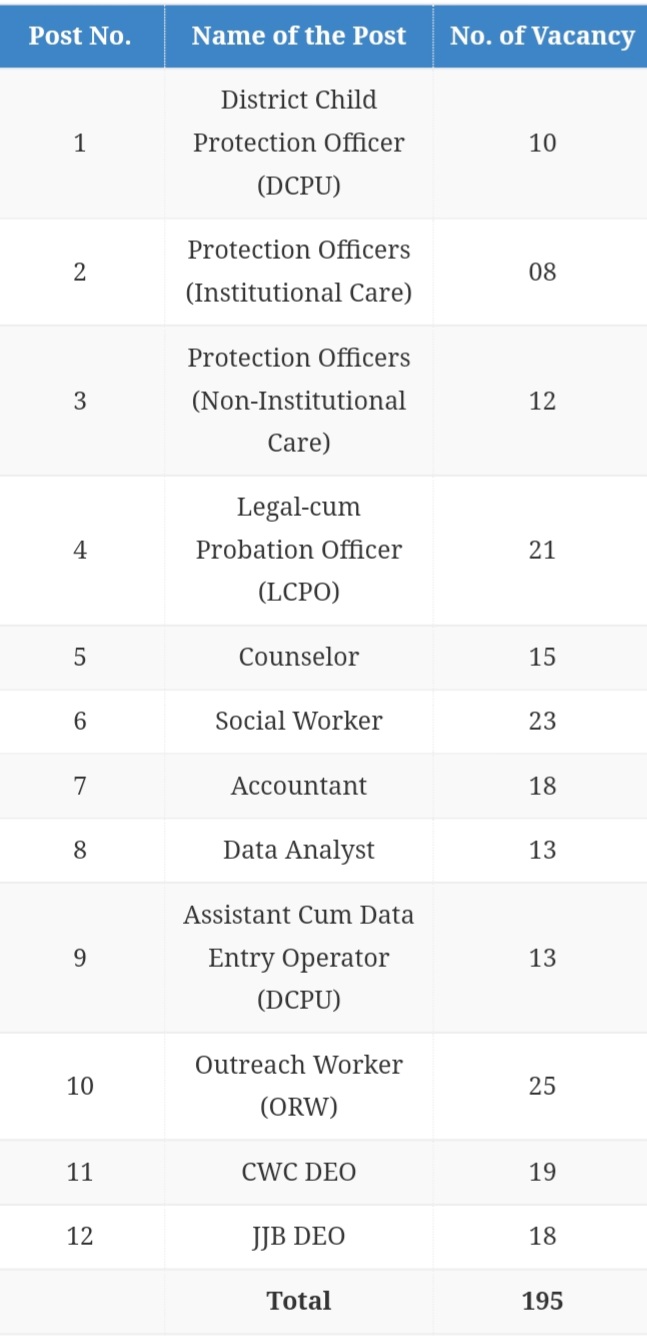Select the Legal-cum Probation Officer cell
The width and height of the screenshot is (647, 1336).
click(298, 550)
